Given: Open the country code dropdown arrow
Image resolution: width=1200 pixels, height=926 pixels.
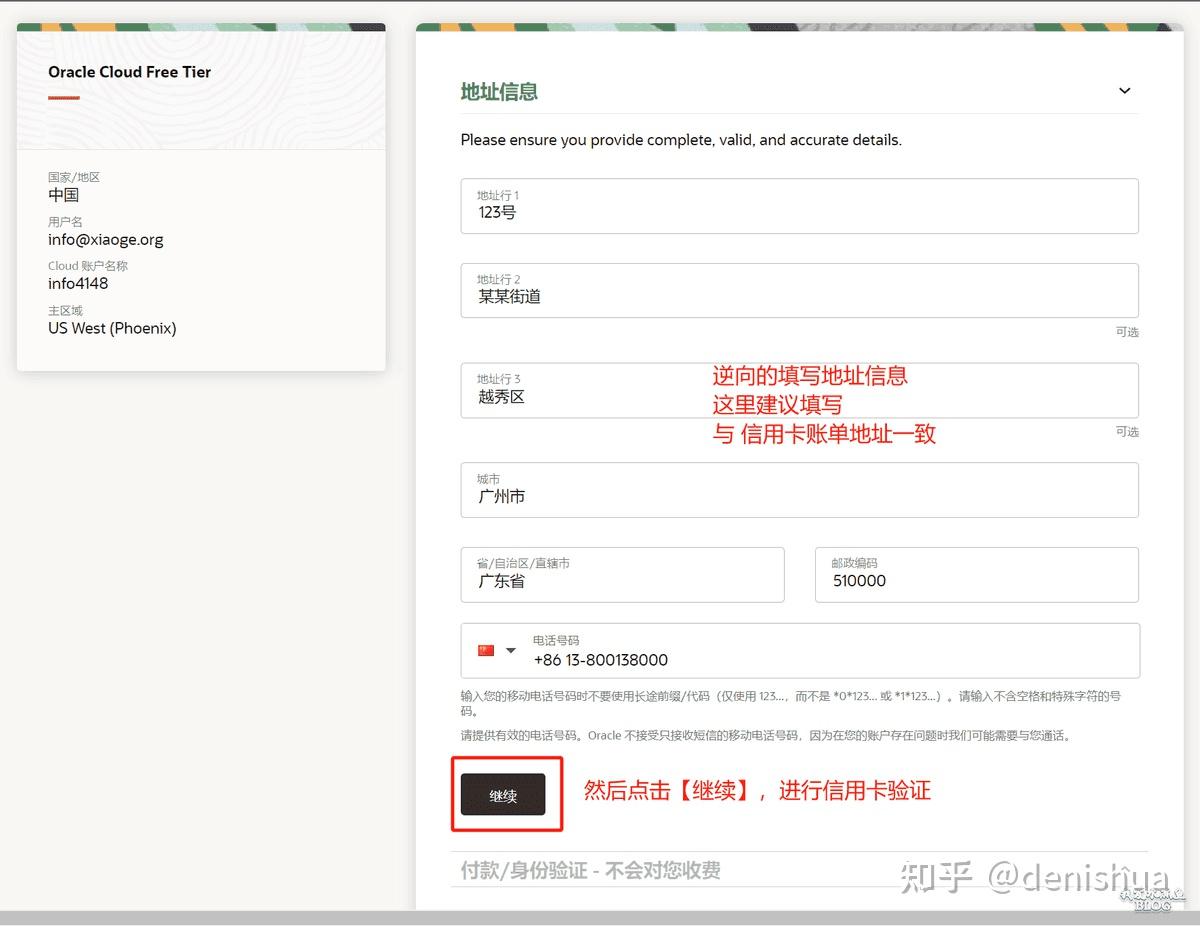Looking at the screenshot, I should click(x=511, y=650).
